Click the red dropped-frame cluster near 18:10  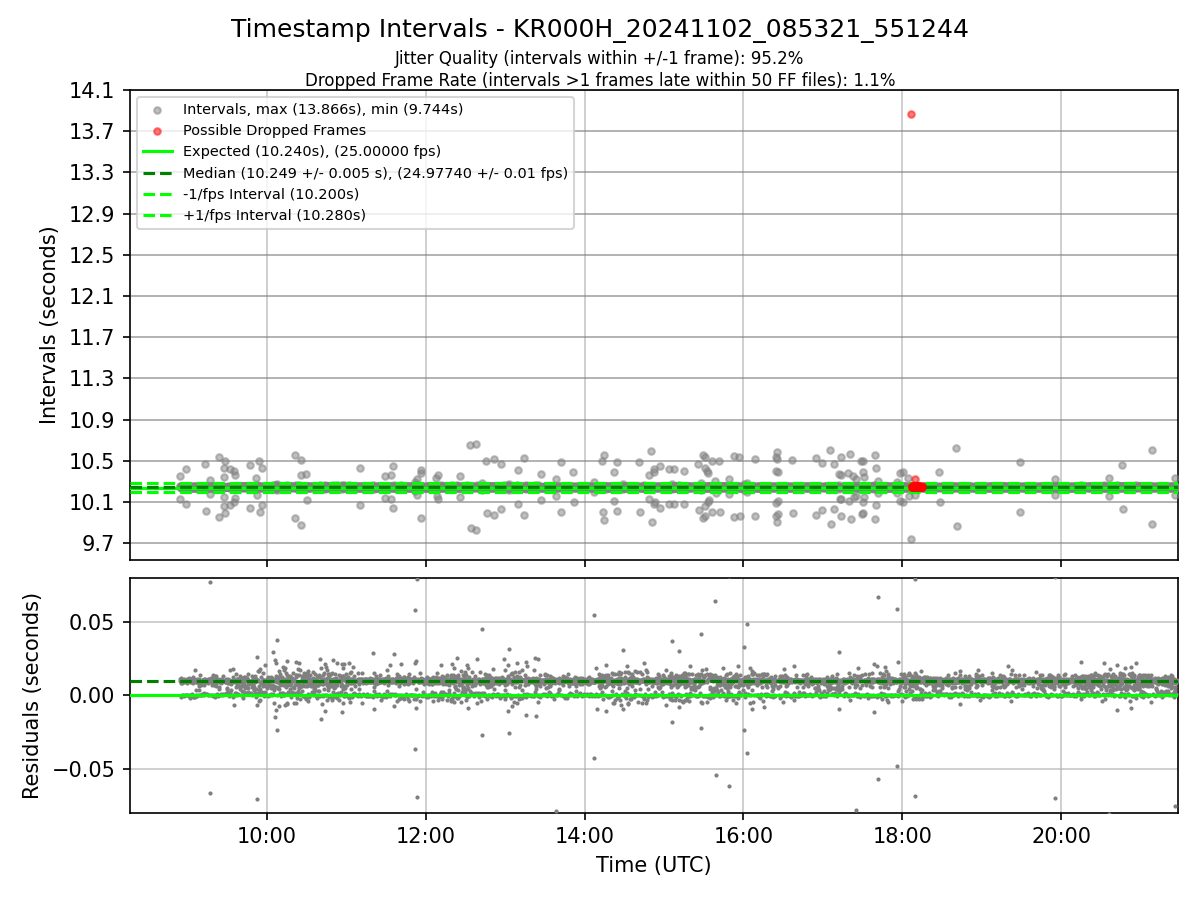pyautogui.click(x=916, y=486)
